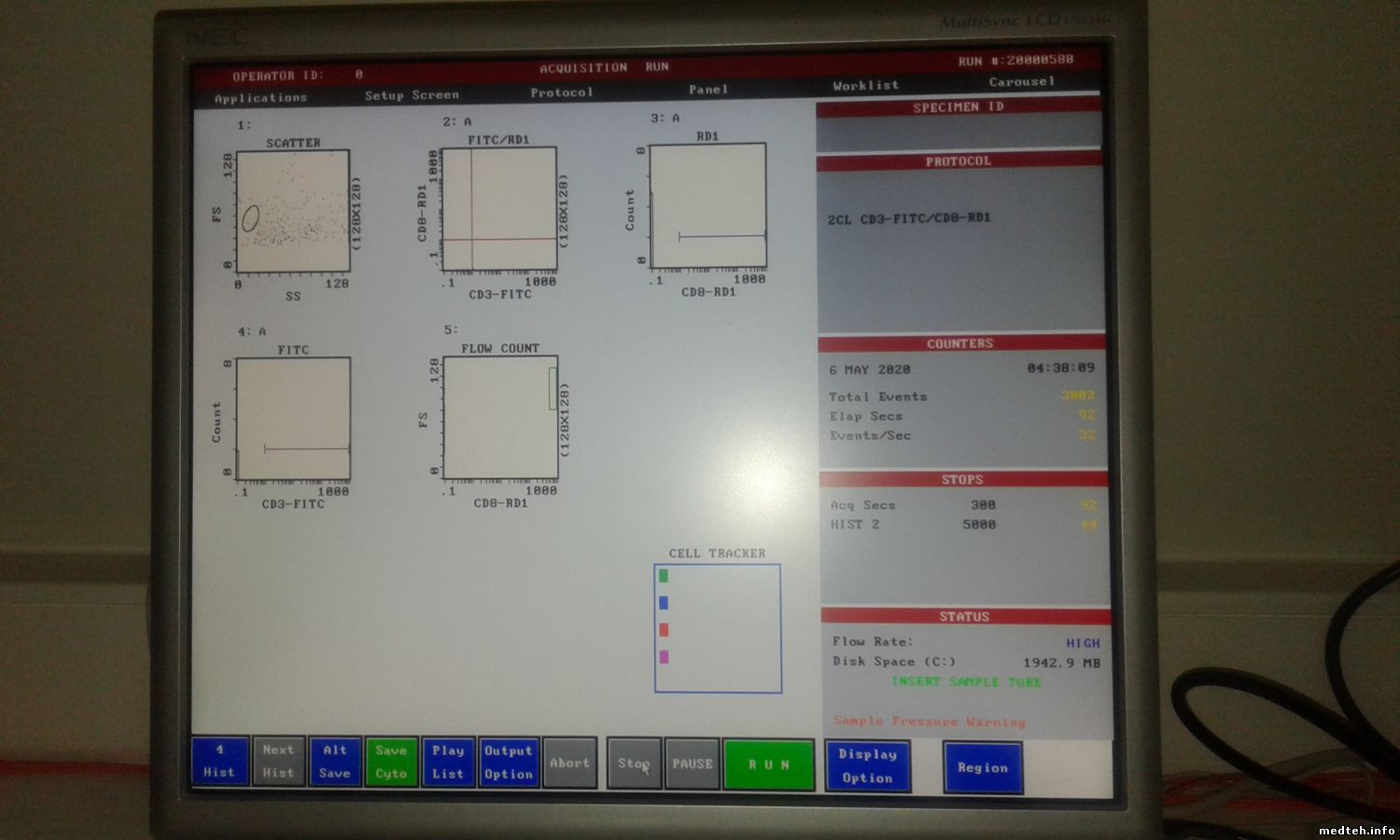Select the Protocol menu item

tap(561, 92)
